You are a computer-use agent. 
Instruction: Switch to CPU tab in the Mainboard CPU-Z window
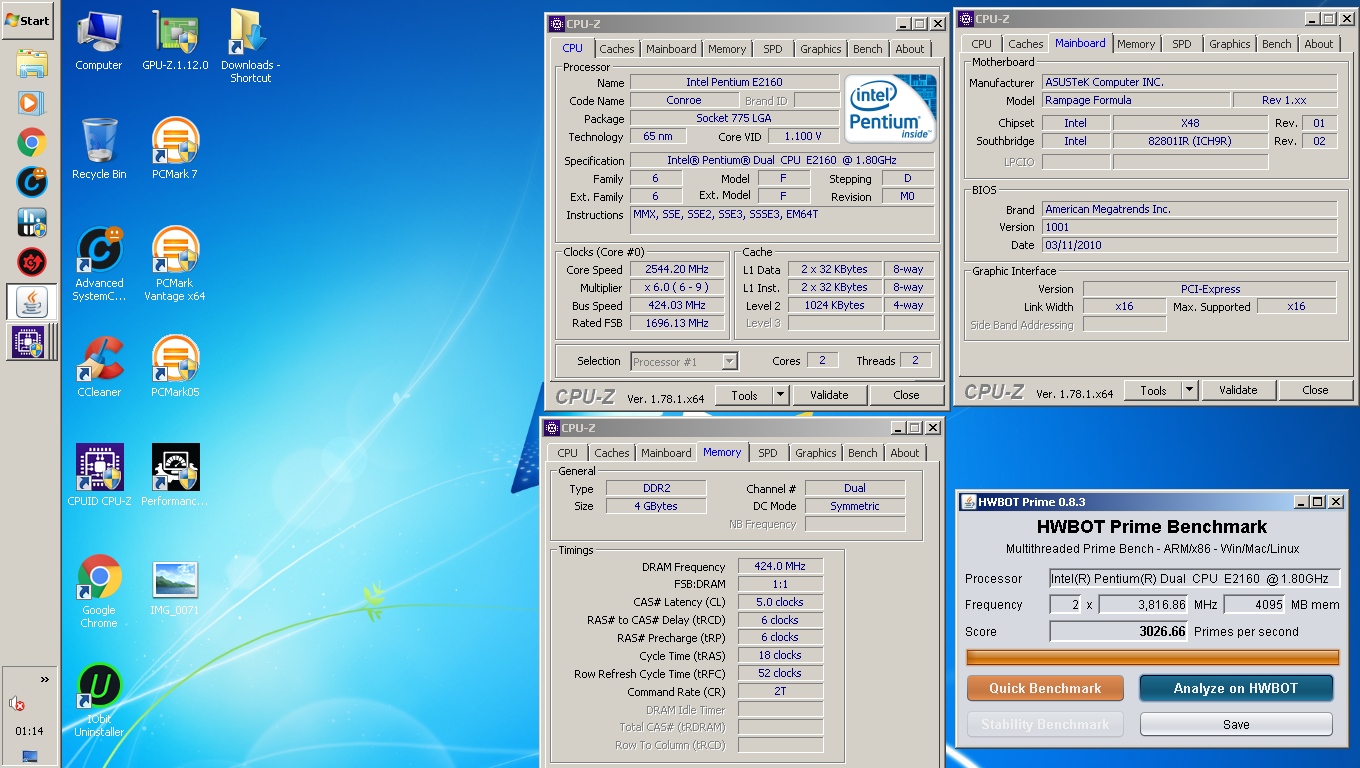pos(982,44)
